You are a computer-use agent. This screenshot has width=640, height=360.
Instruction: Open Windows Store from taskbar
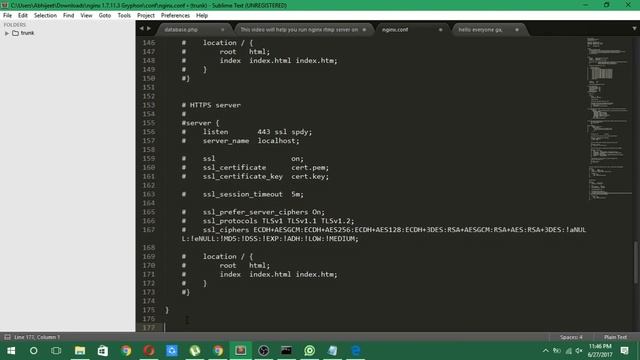click(102, 351)
